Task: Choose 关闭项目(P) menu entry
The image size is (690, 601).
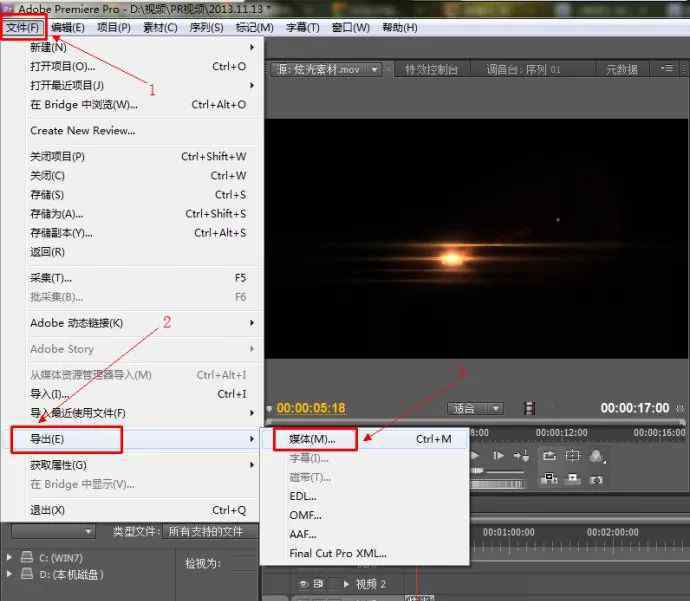Action: 142,157
